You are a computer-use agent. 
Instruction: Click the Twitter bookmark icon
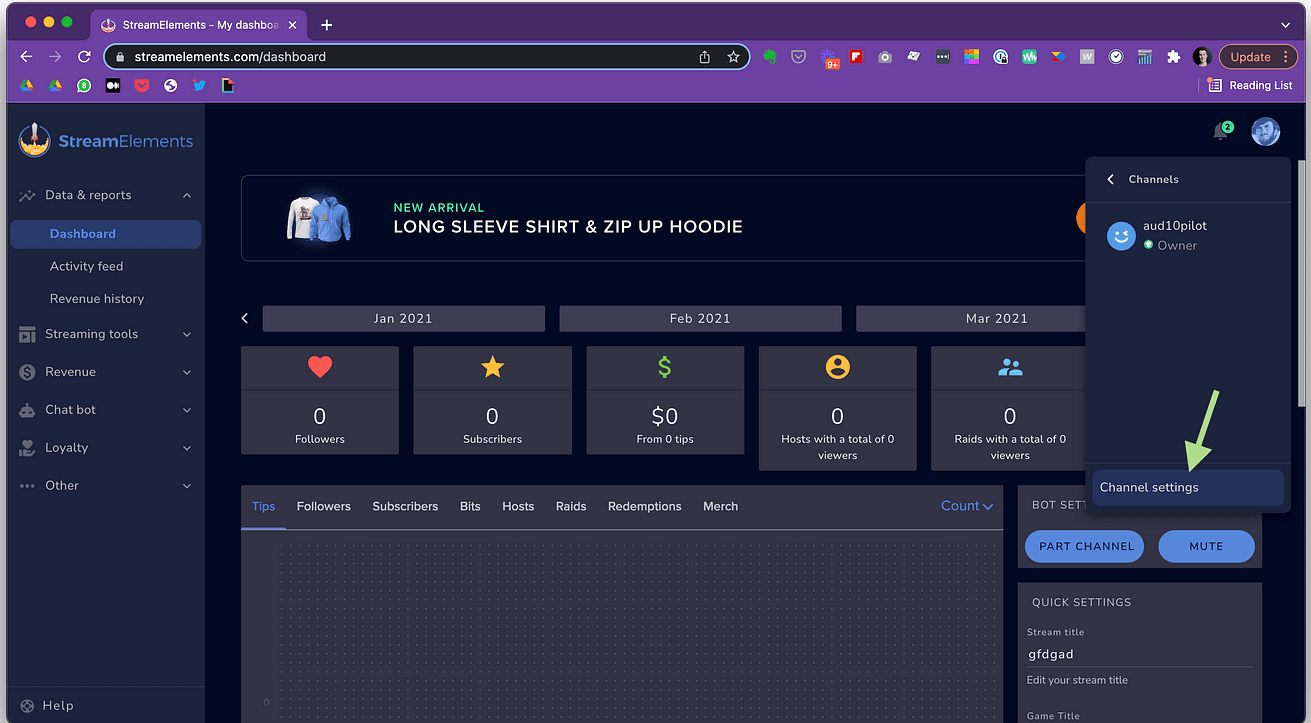tap(199, 85)
